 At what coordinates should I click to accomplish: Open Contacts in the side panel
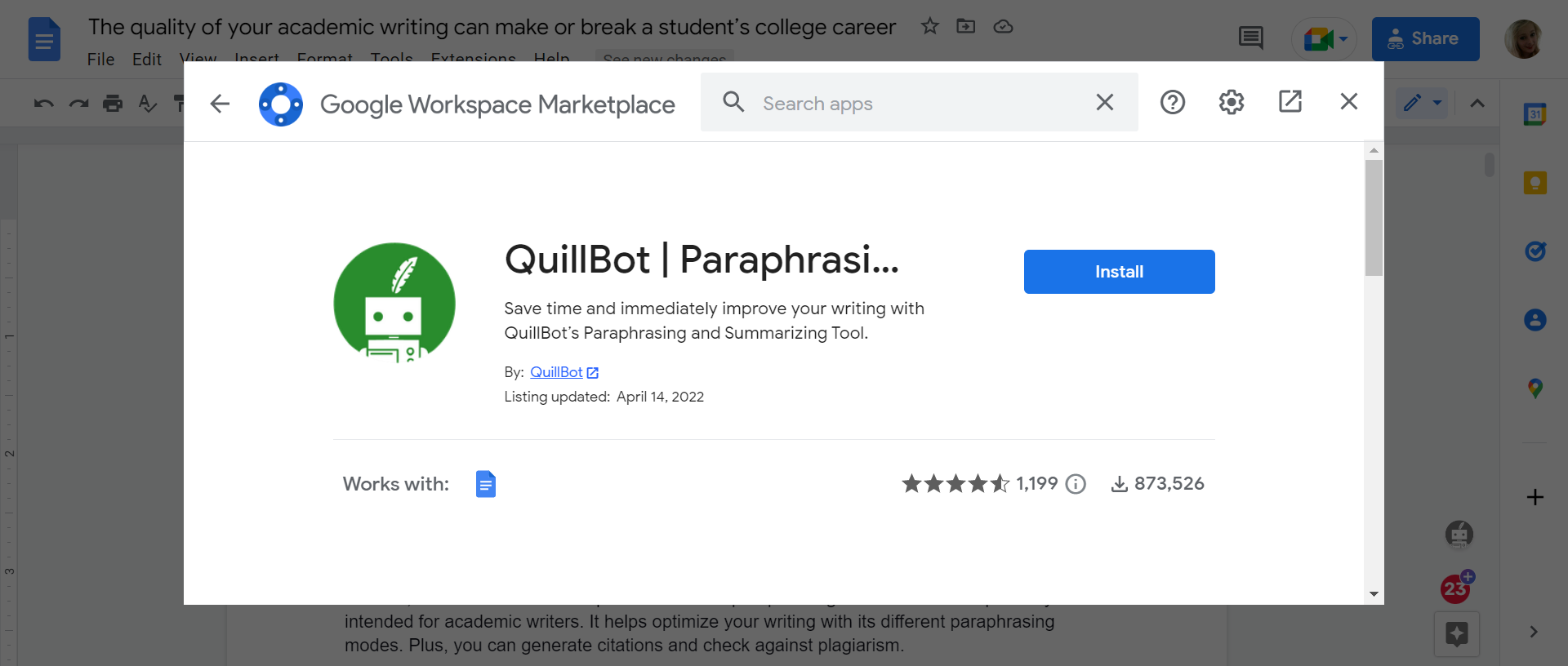[1535, 319]
